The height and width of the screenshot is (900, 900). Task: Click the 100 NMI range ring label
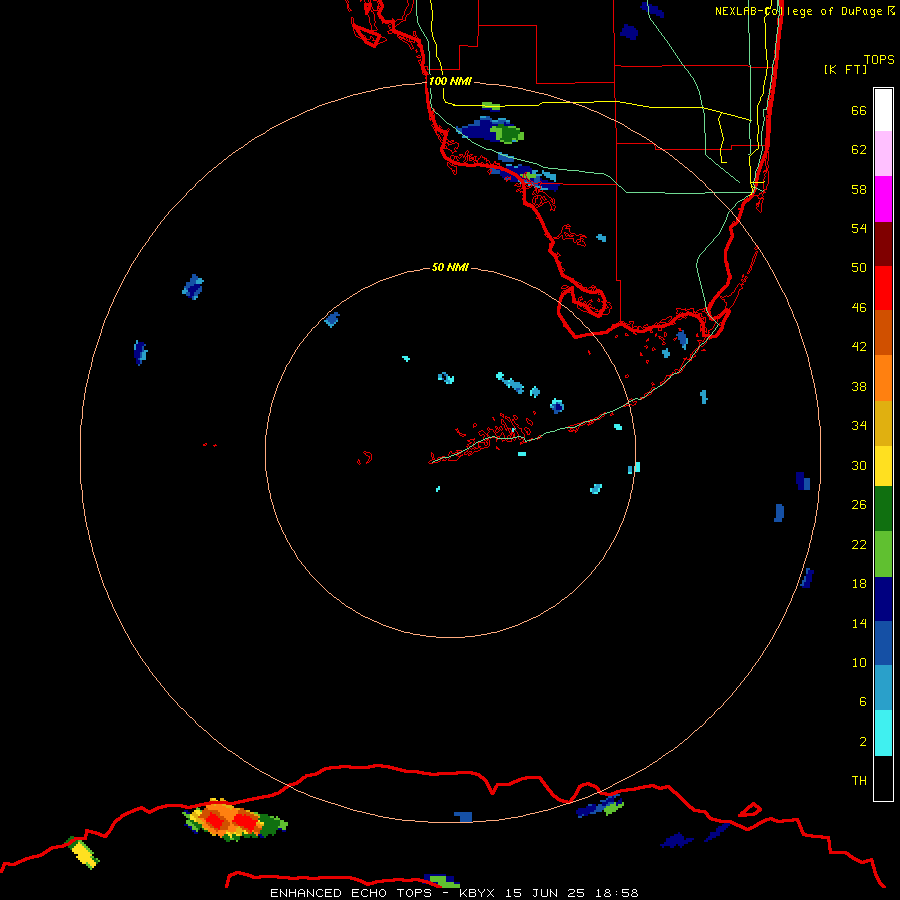pos(450,82)
